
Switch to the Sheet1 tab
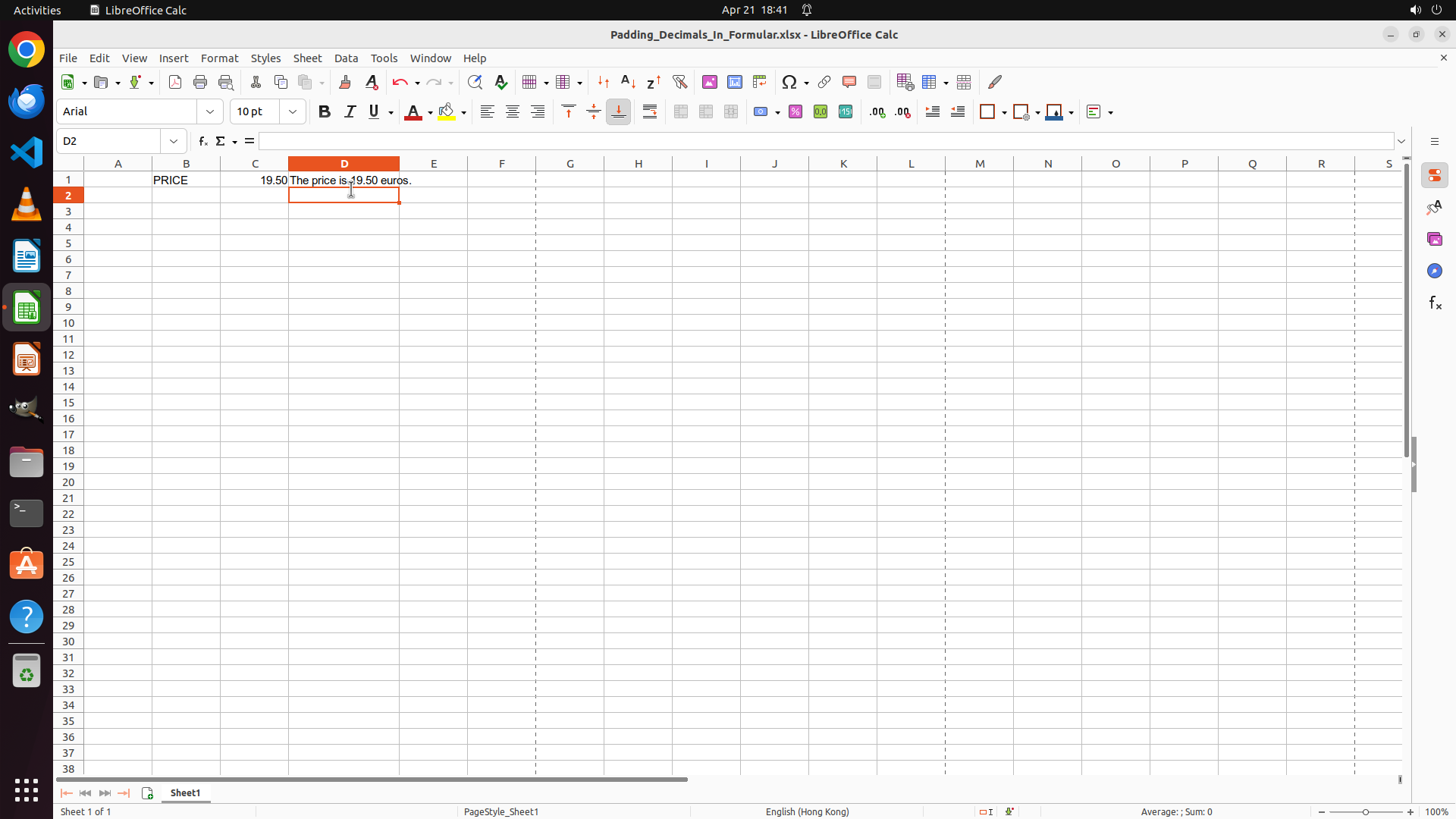[185, 793]
